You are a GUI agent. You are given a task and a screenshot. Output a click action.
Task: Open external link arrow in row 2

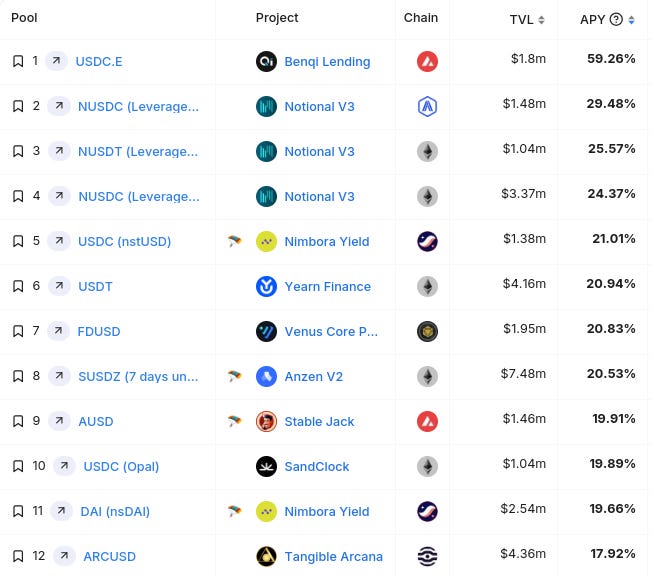point(59,106)
